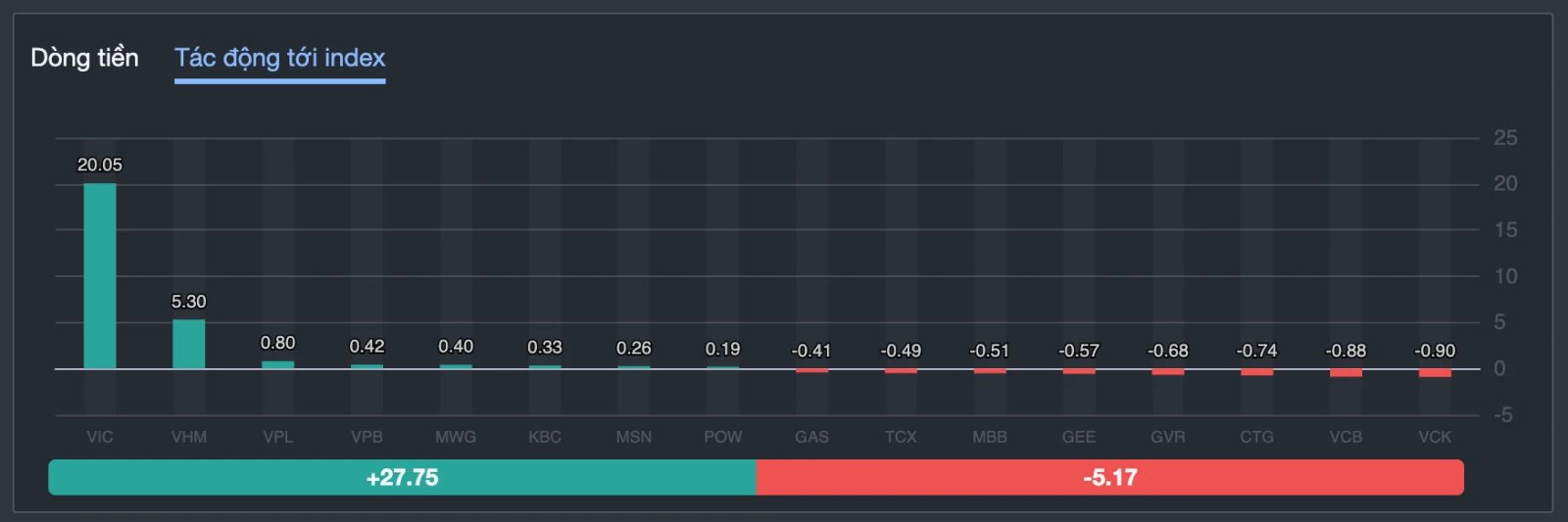
Task: Select the Tác động tới index tab
Action: 279,58
